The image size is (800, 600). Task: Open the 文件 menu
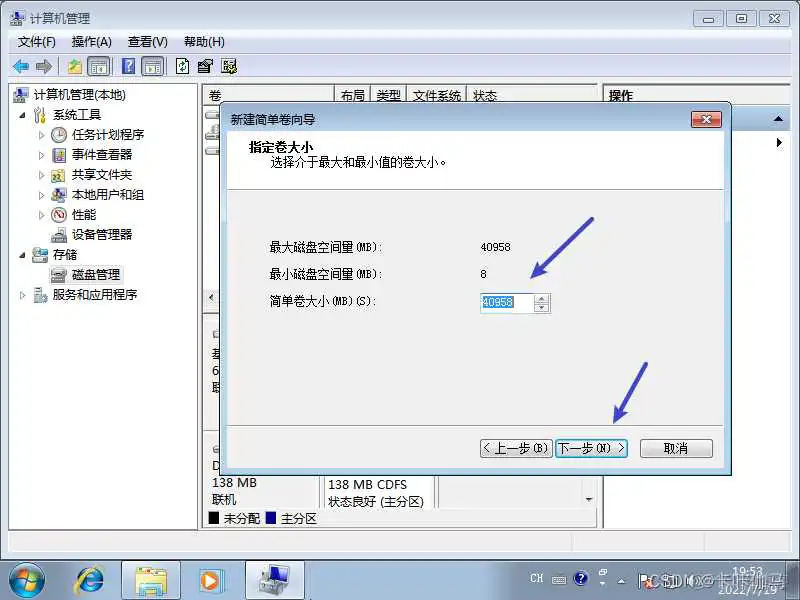(x=37, y=41)
